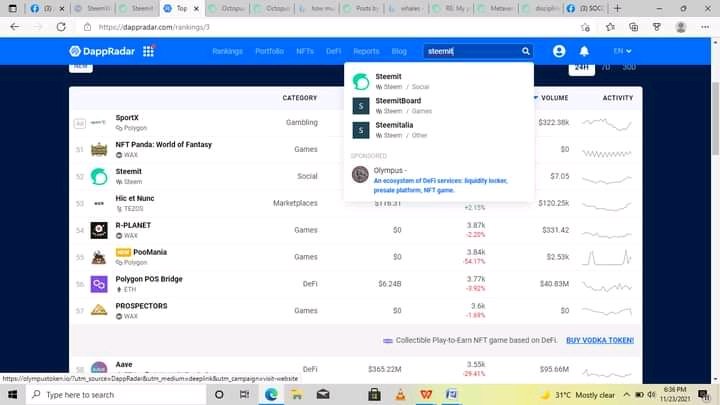Open the browser favorites star icon
The height and width of the screenshot is (405, 720).
point(610,27)
